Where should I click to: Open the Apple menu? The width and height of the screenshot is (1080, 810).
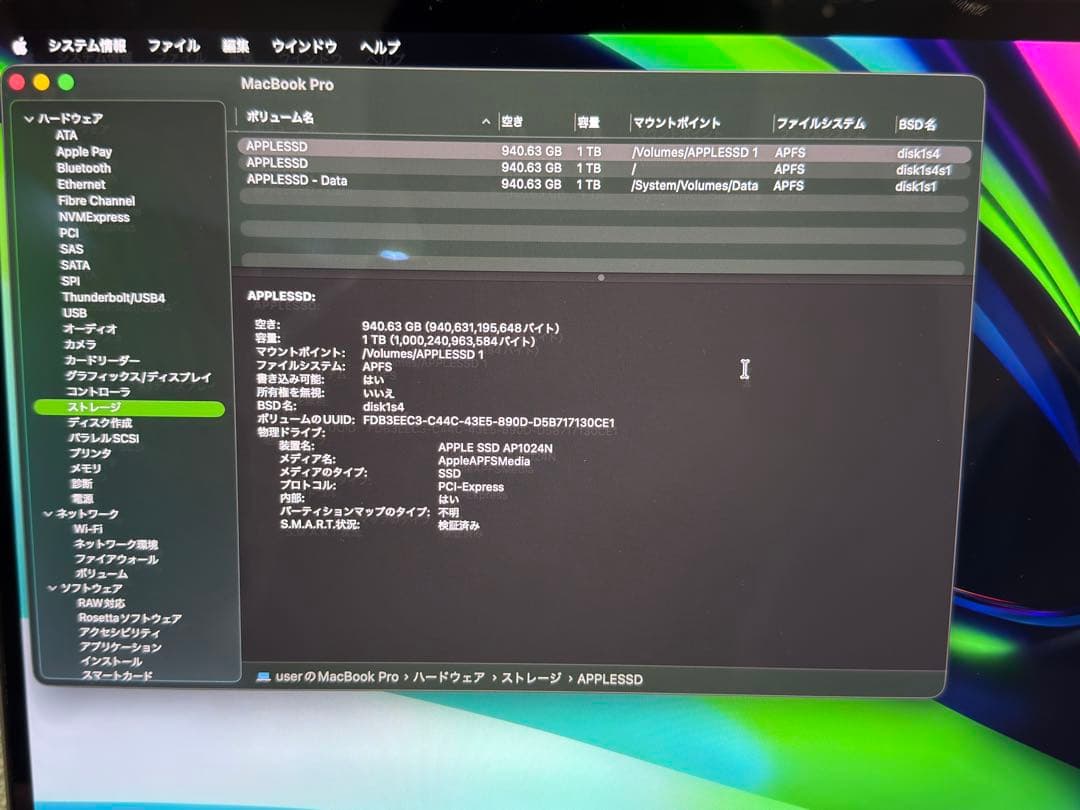pyautogui.click(x=18, y=44)
